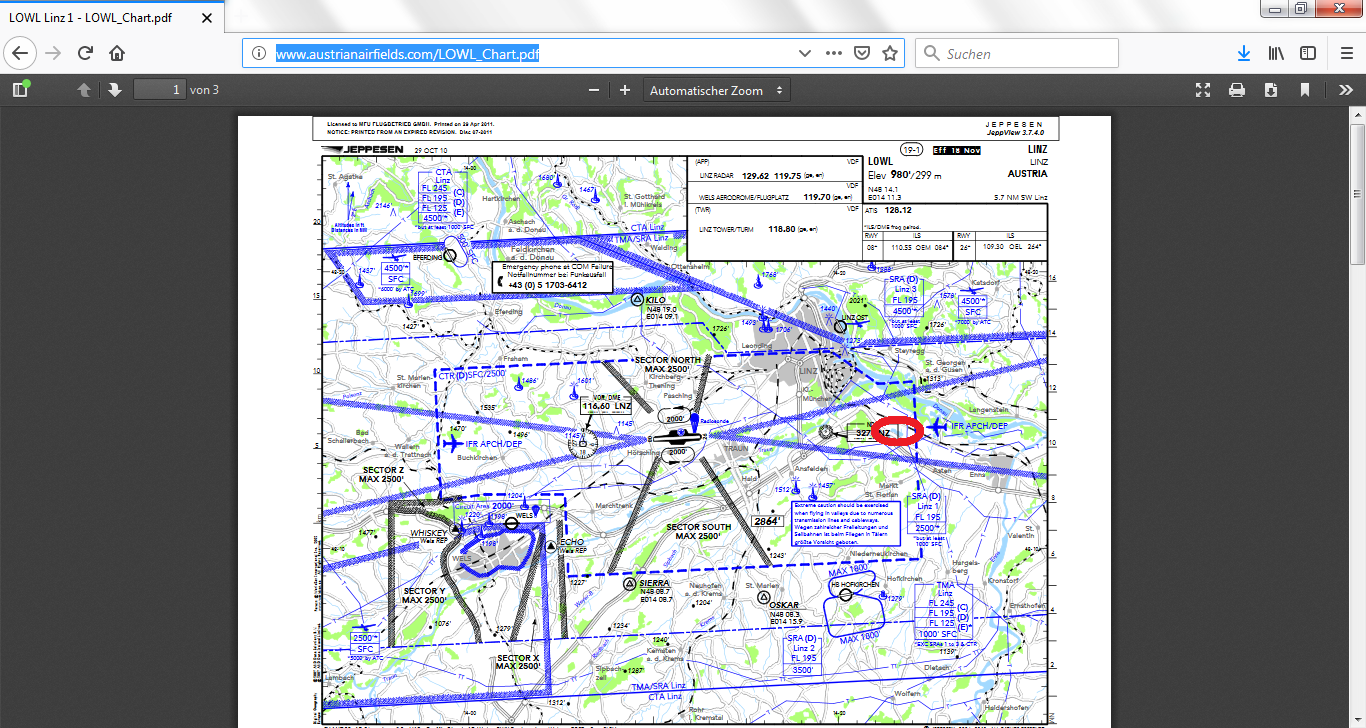This screenshot has width=1366, height=728.
Task: Show the address bar history dropdown
Action: point(805,53)
